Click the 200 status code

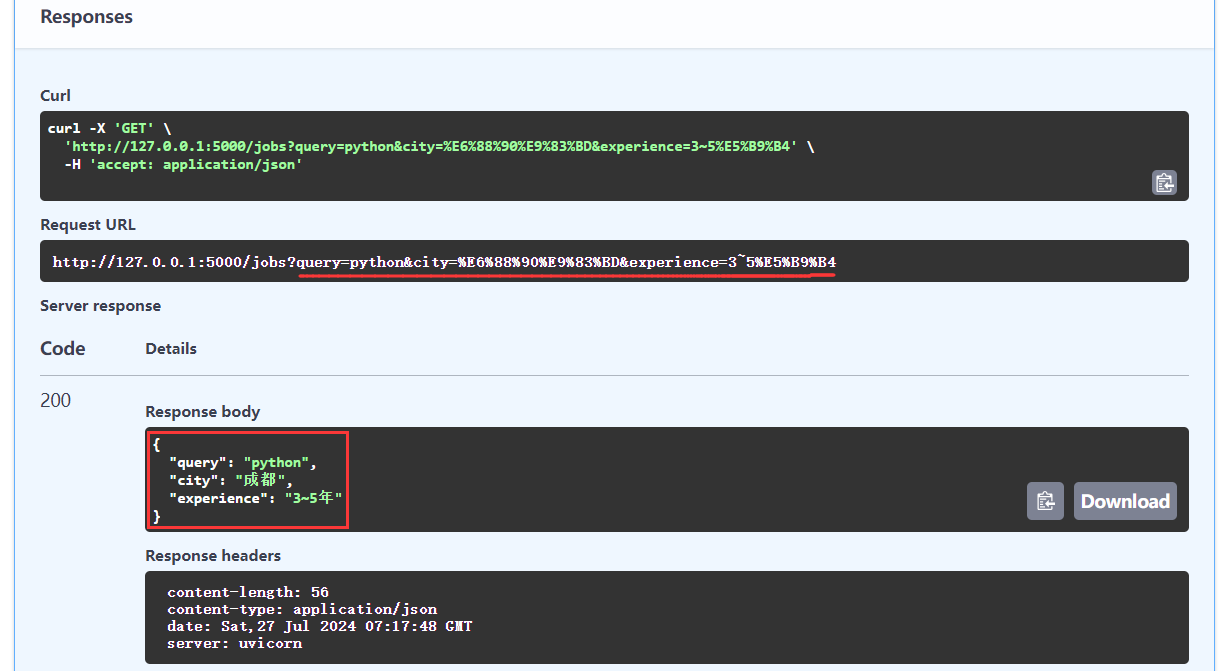[x=56, y=400]
